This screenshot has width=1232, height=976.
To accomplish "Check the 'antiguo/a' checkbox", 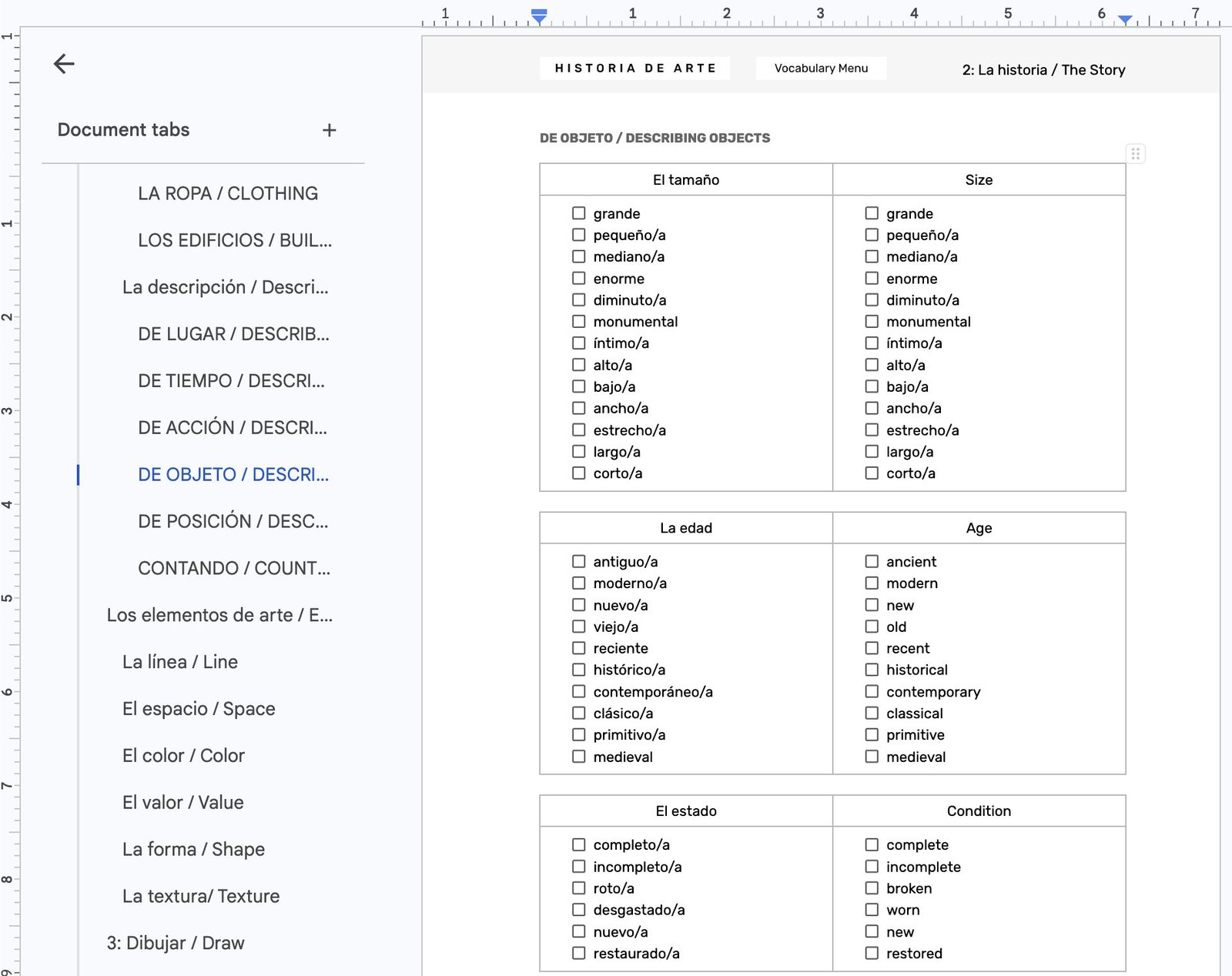I will click(x=579, y=562).
